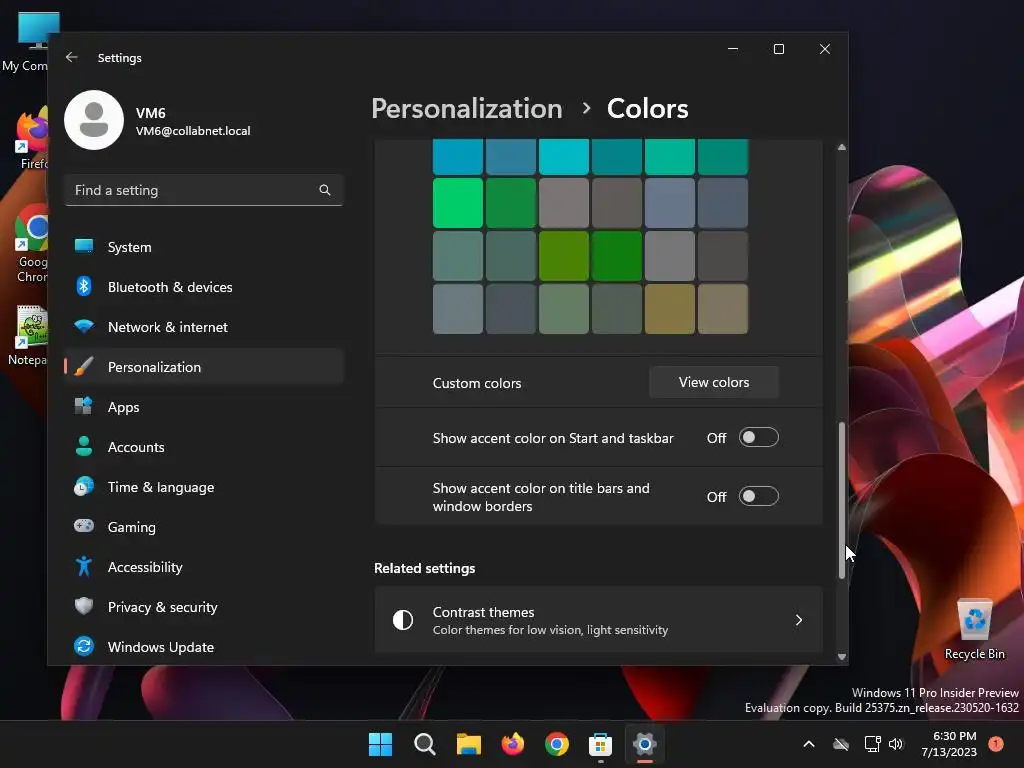Select the Recycle Bin desktop icon
Viewport: 1024px width, 768px height.
point(975,630)
